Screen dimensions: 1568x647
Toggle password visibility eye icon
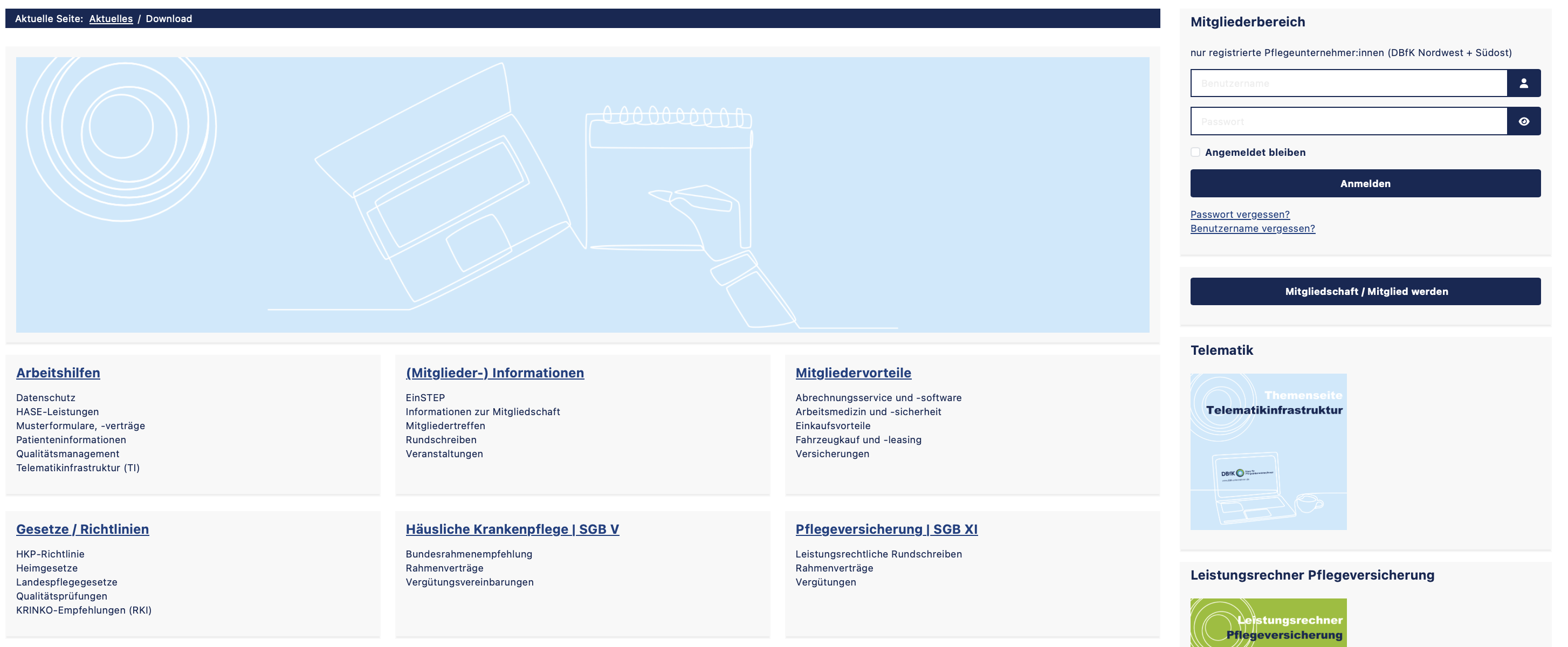[1524, 122]
